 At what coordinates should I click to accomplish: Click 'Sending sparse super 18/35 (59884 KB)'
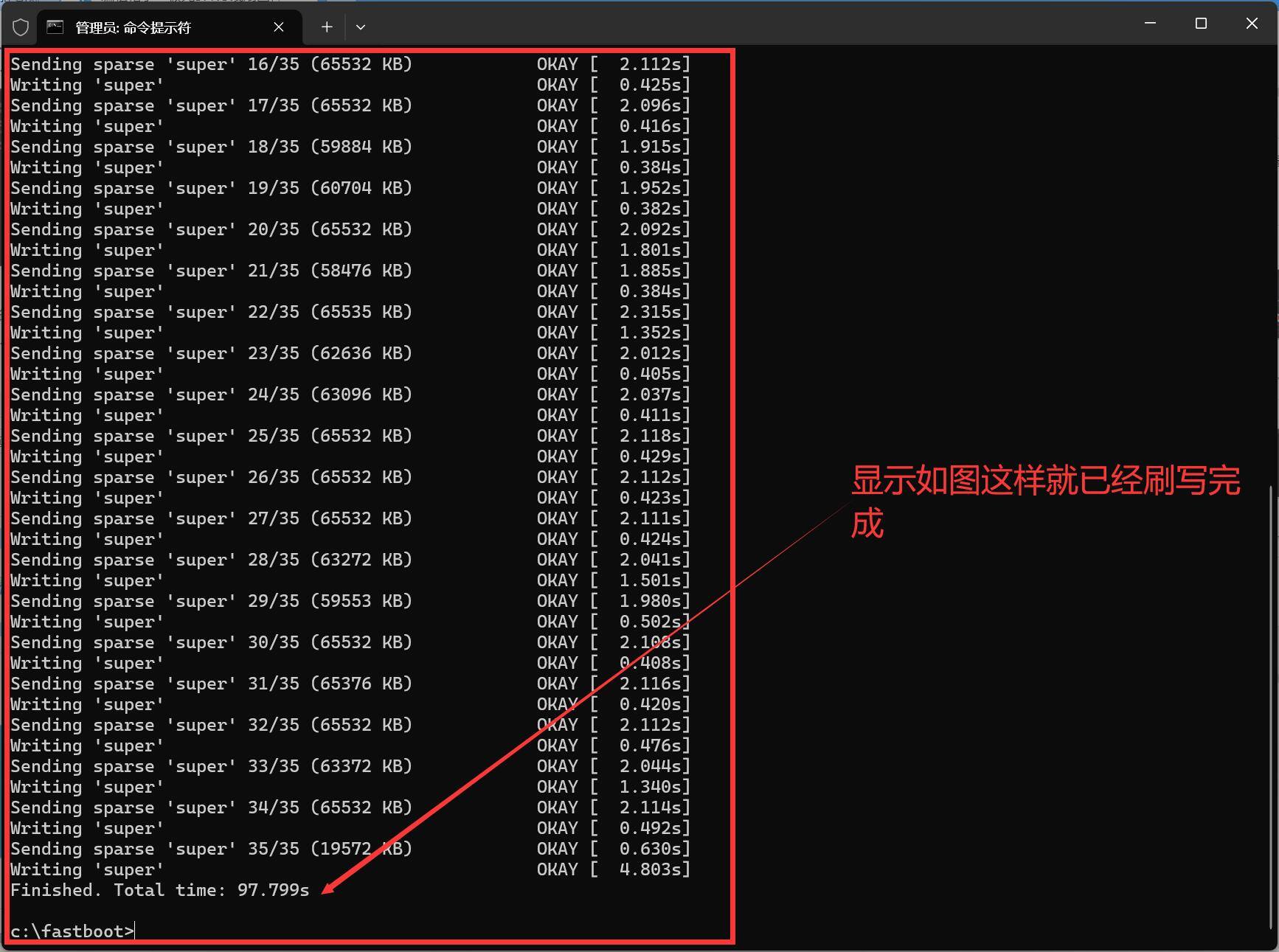[211, 147]
